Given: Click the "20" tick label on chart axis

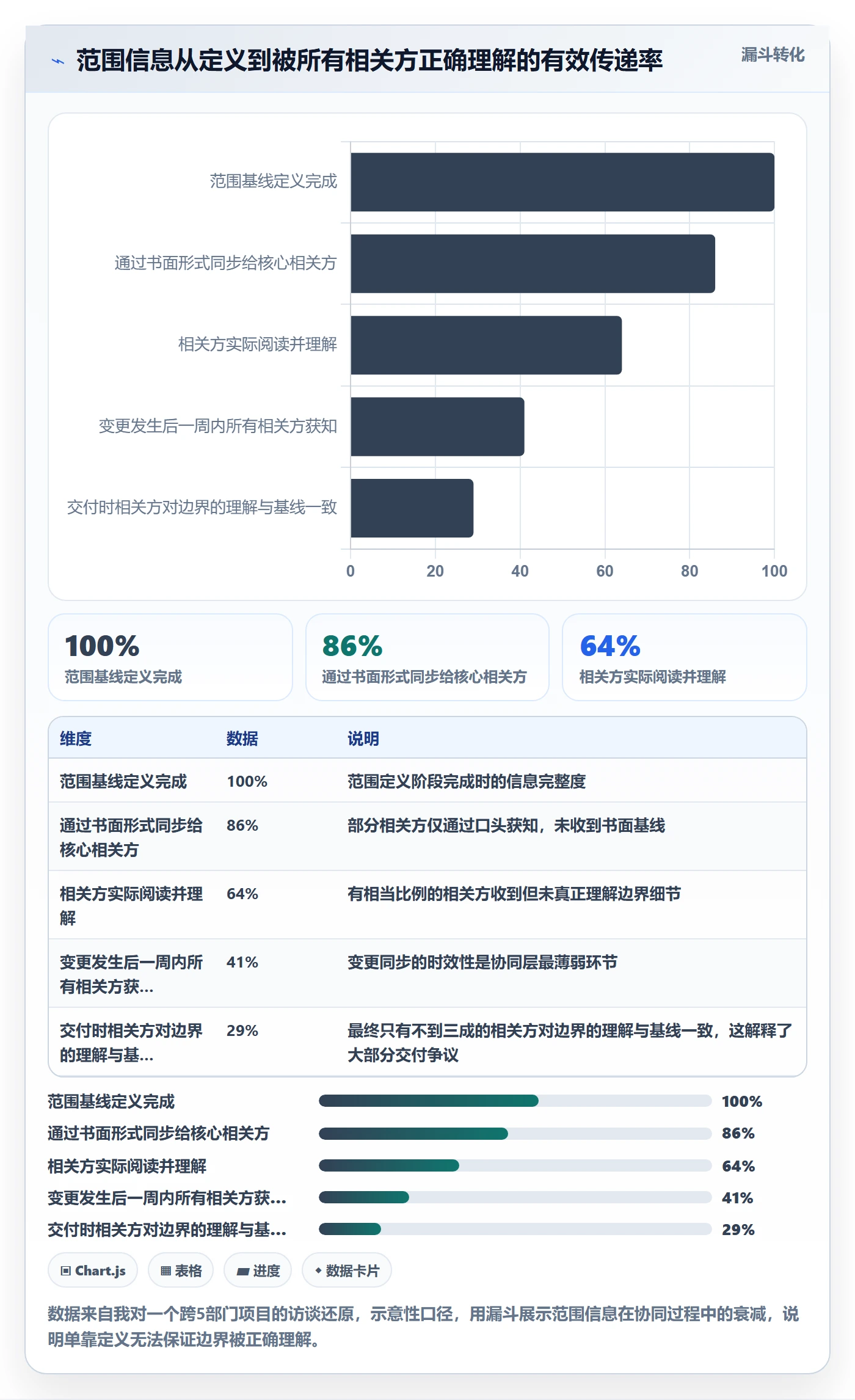Looking at the screenshot, I should pos(435,571).
